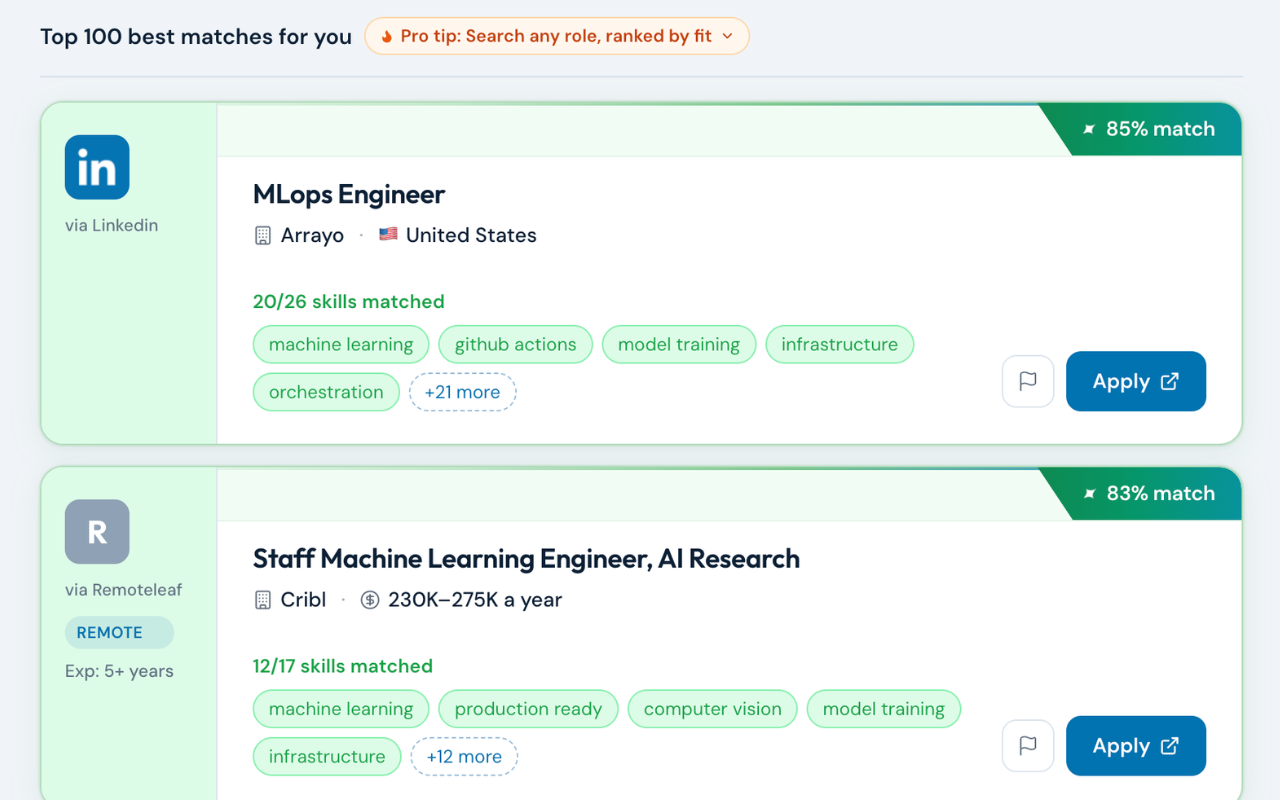The image size is (1280, 800).
Task: Expand +12 more skills for Cribl job
Action: coord(464,757)
